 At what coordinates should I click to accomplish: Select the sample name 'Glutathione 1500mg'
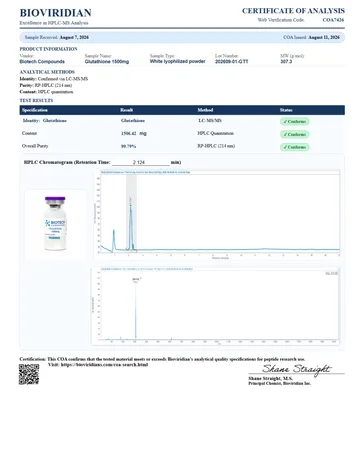[107, 62]
